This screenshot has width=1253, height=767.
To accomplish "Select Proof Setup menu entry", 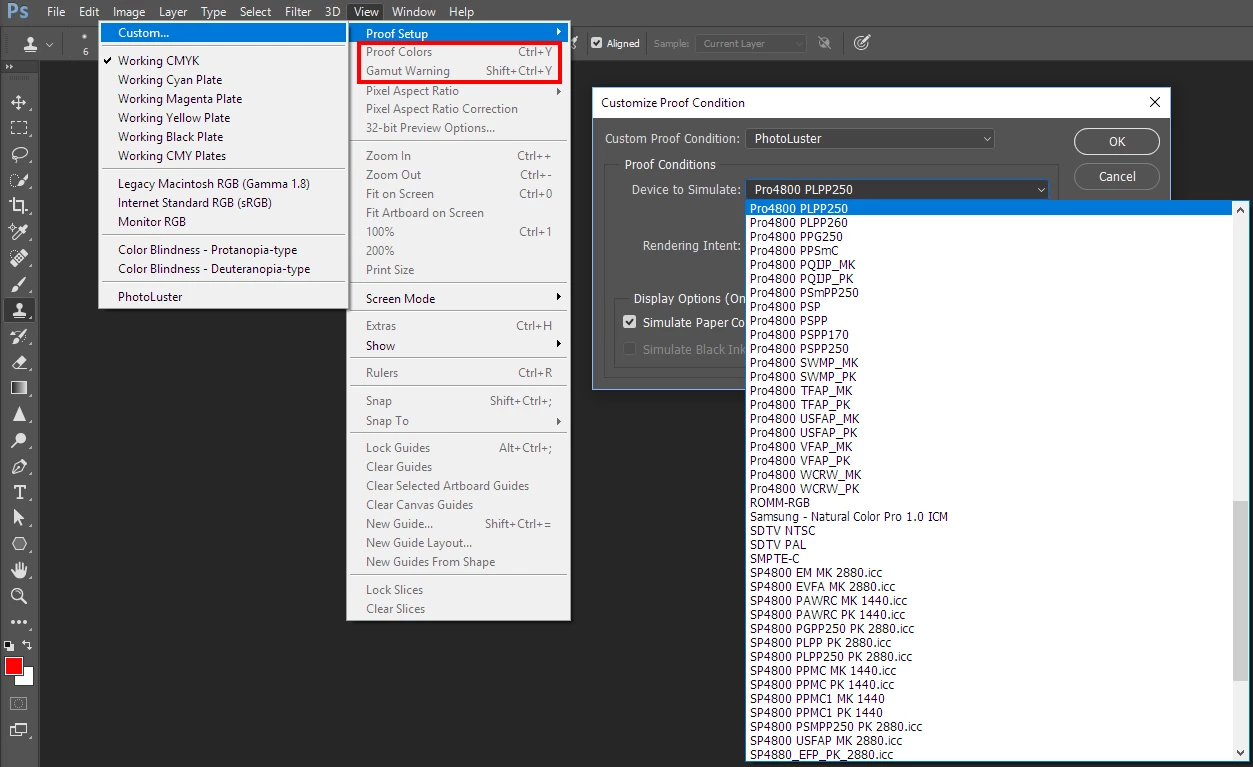I will coord(458,33).
